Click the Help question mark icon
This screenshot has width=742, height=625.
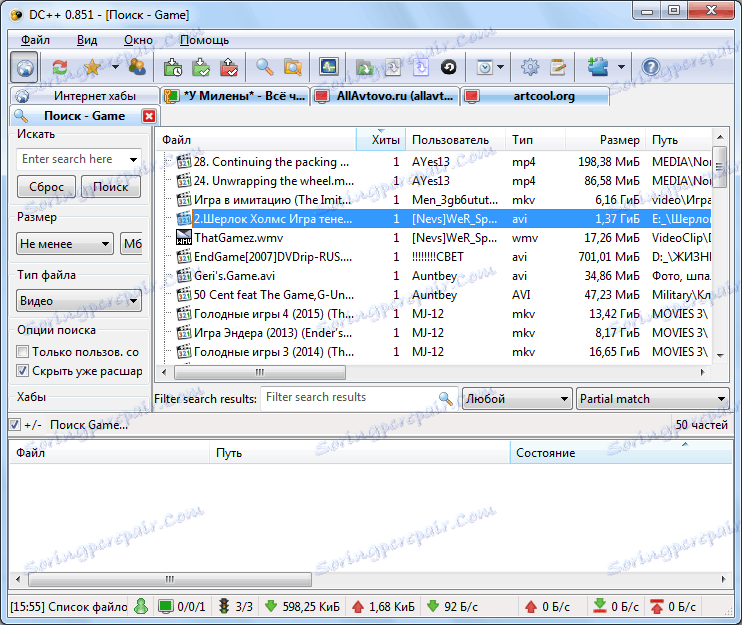(x=651, y=67)
